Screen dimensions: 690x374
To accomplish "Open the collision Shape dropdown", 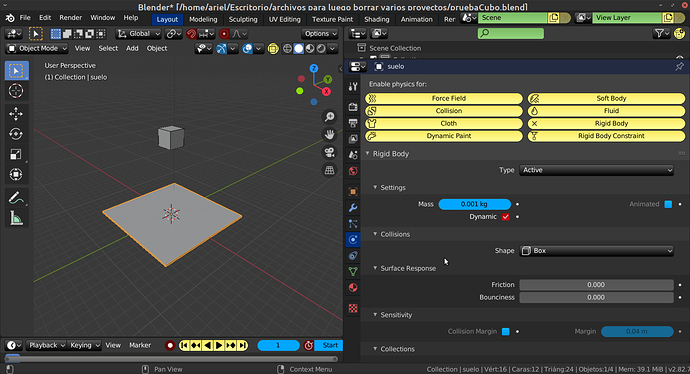I will point(596,251).
